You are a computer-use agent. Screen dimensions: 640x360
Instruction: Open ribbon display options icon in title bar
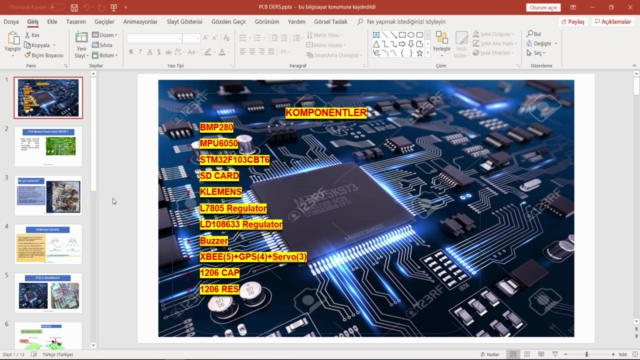pyautogui.click(x=573, y=7)
